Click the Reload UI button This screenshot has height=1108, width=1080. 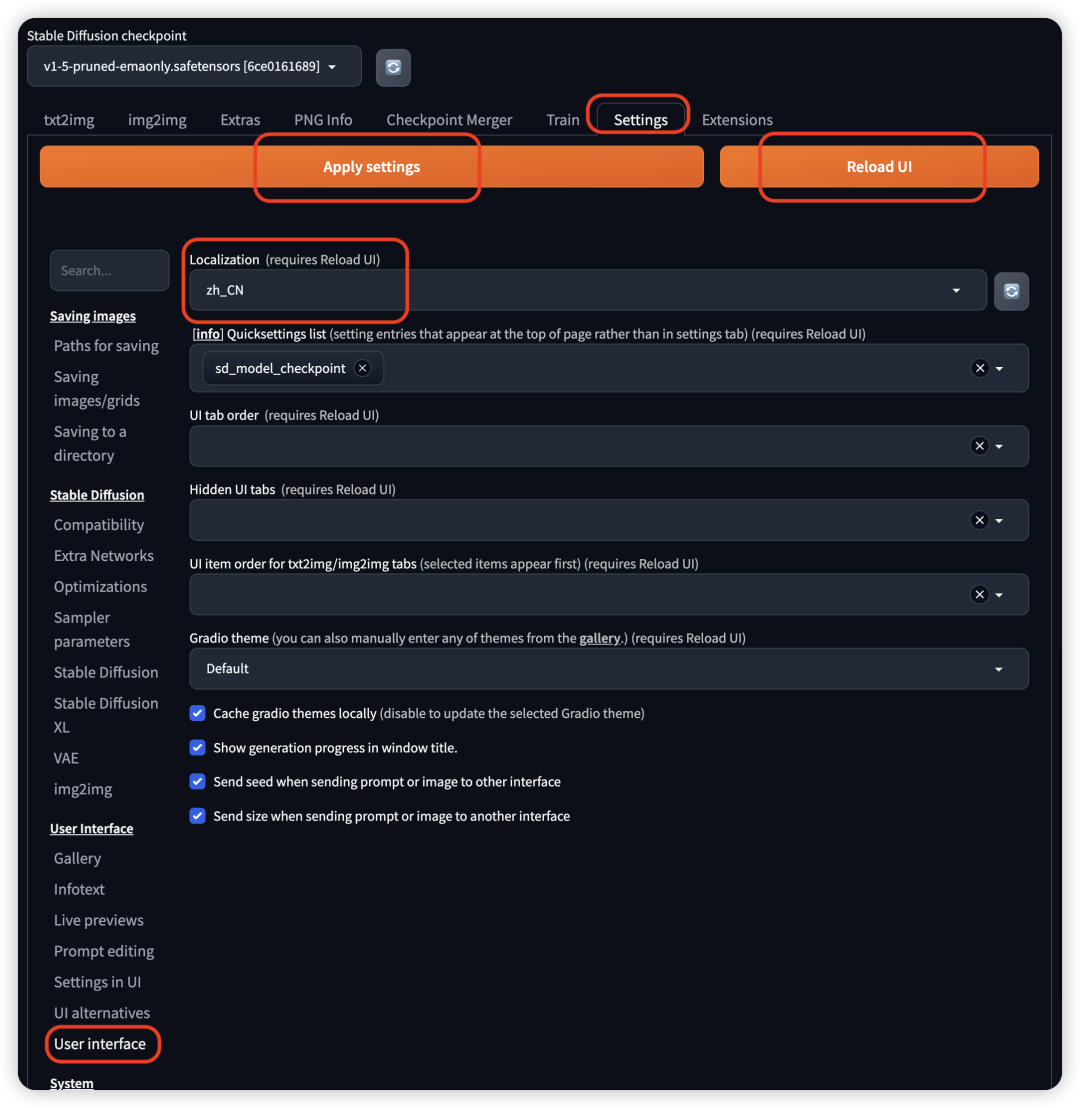pos(879,167)
